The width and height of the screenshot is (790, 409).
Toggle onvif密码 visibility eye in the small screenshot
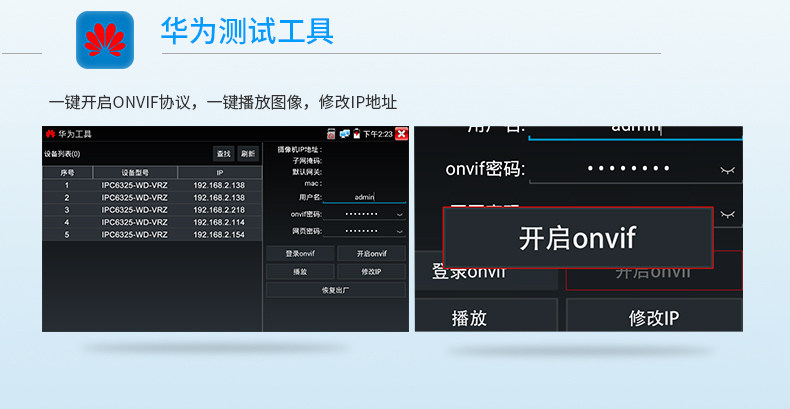(400, 215)
